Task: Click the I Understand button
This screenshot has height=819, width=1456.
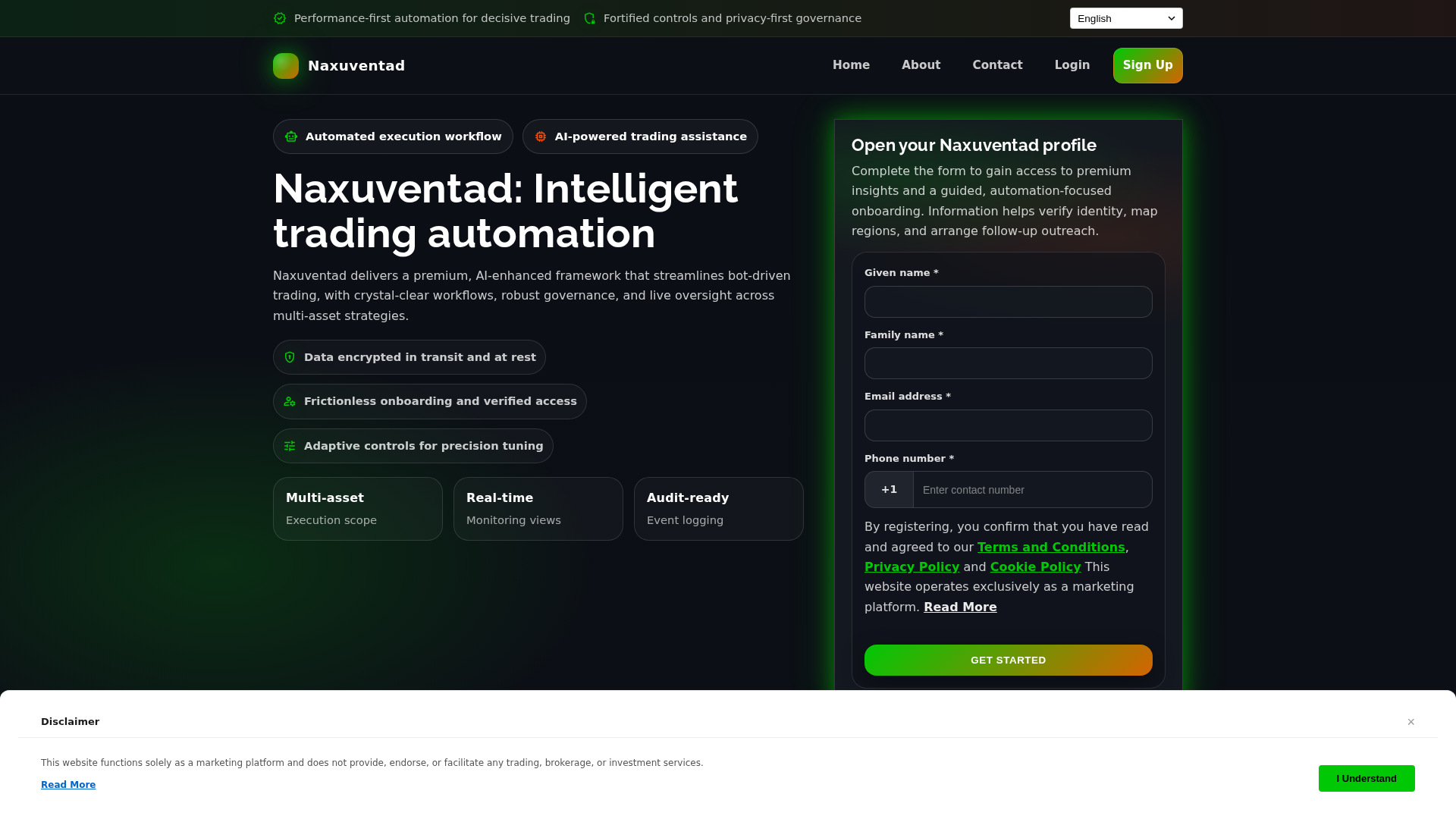Action: [1367, 779]
